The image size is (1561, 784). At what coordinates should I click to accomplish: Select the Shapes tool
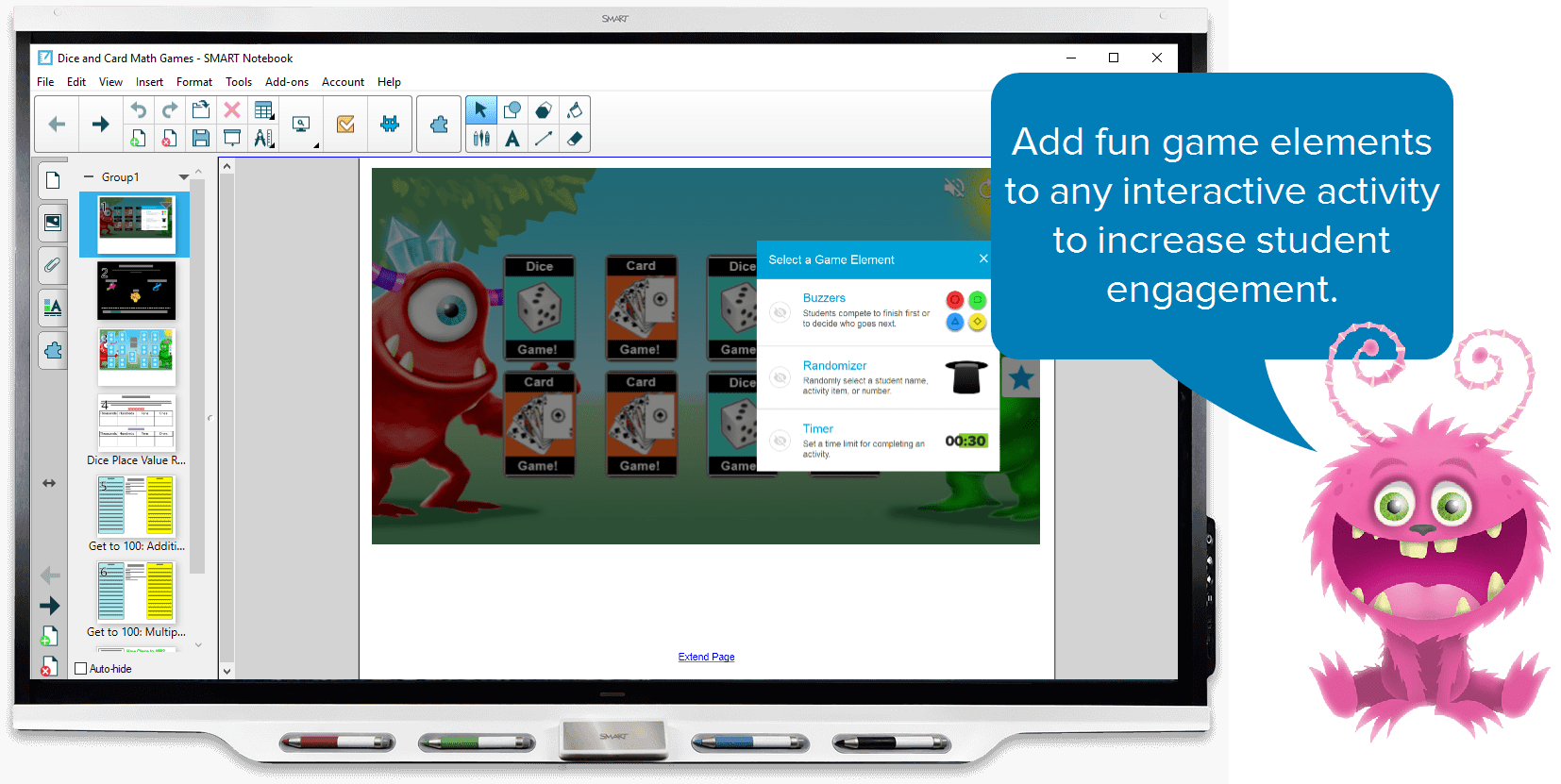(512, 109)
